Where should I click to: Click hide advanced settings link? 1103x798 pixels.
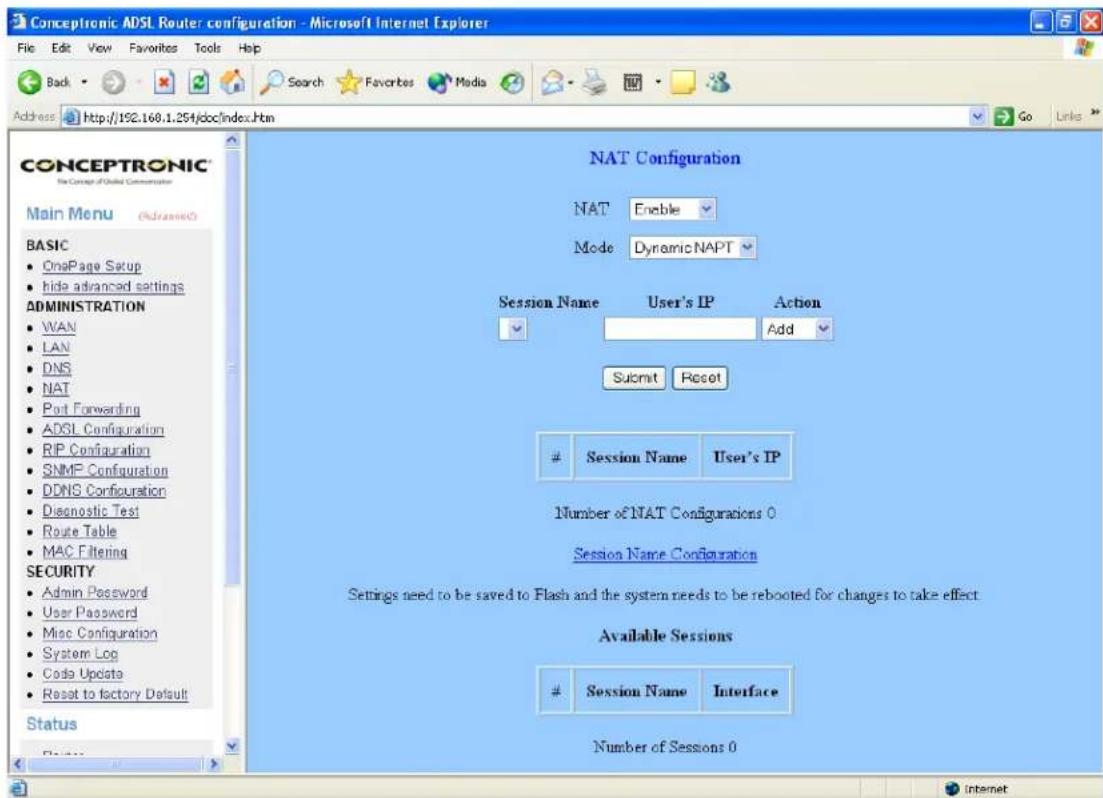click(113, 286)
